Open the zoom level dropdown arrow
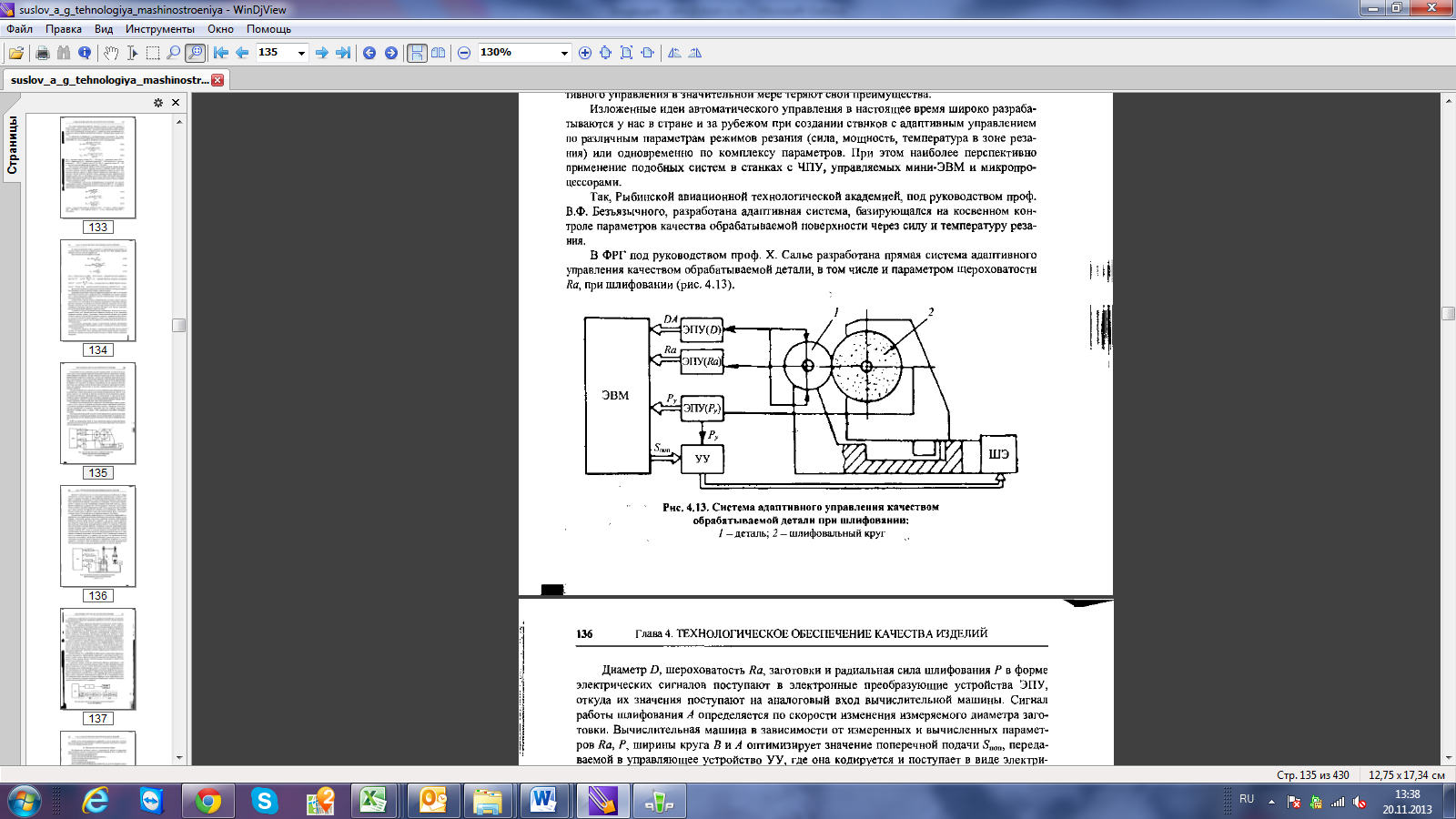1456x819 pixels. pos(564,53)
